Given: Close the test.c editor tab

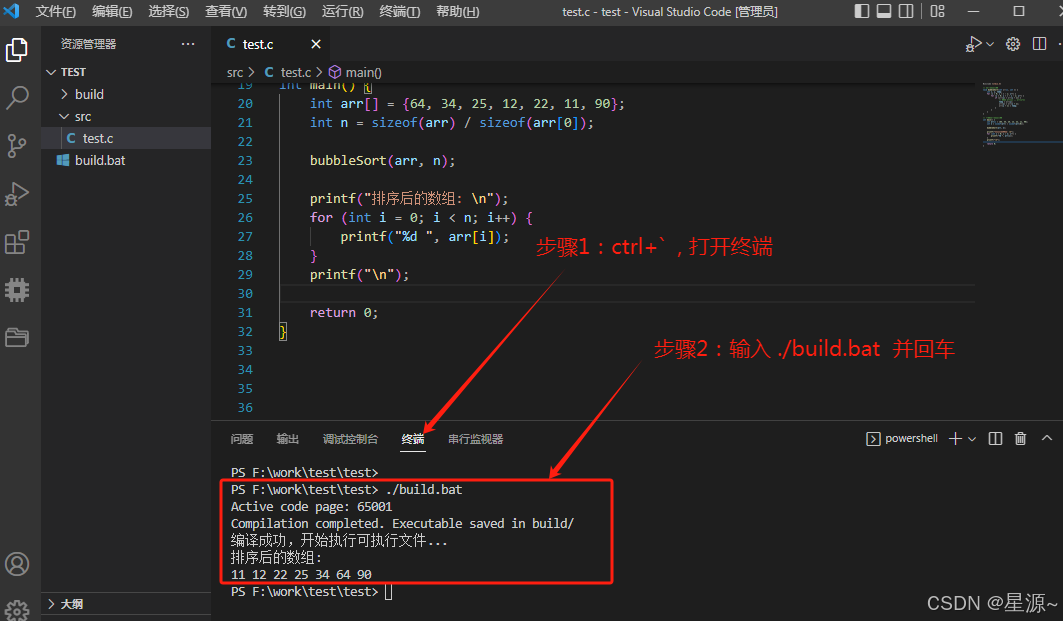Looking at the screenshot, I should pos(316,44).
